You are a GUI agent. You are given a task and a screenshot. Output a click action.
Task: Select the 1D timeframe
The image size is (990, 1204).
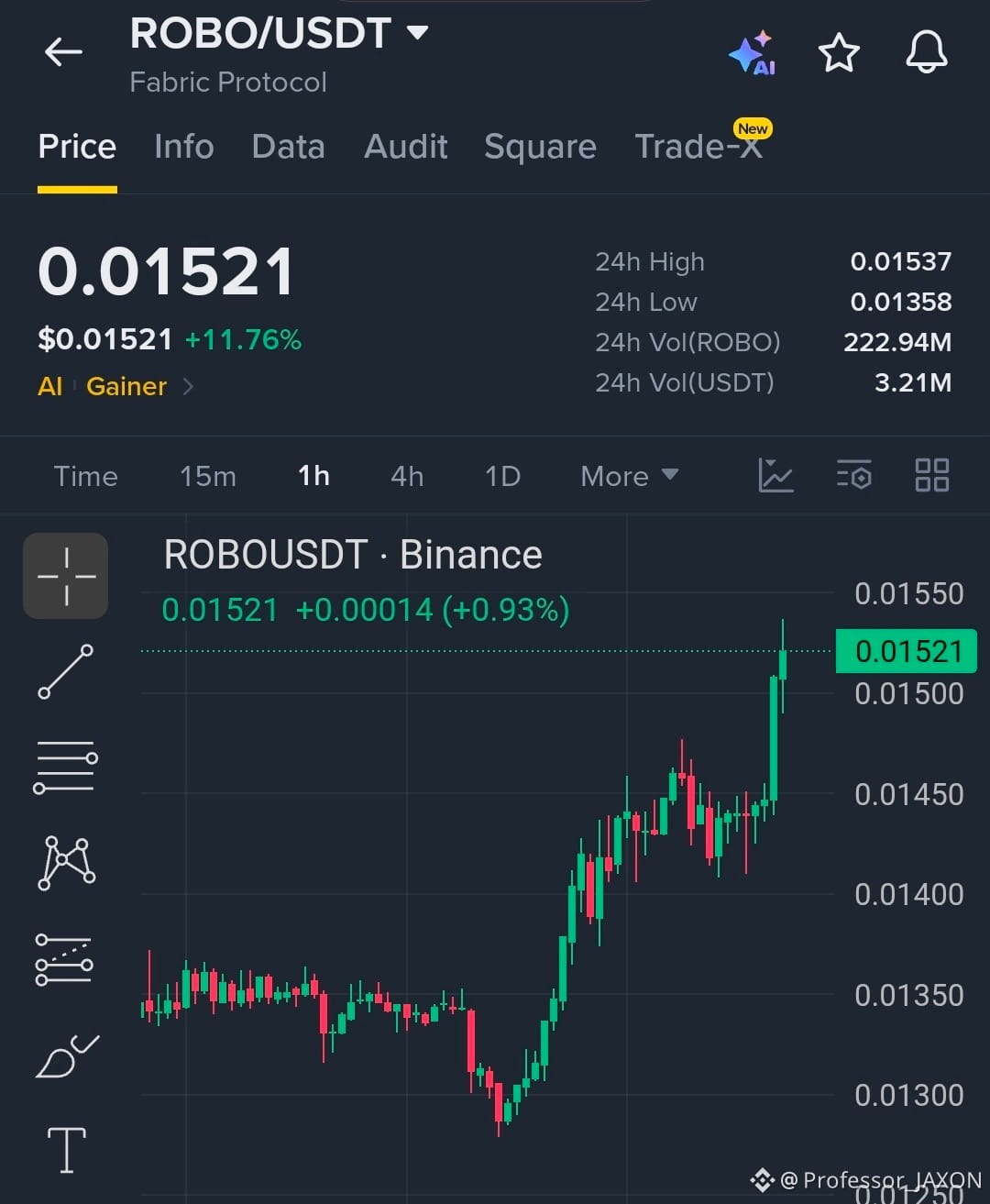[502, 476]
